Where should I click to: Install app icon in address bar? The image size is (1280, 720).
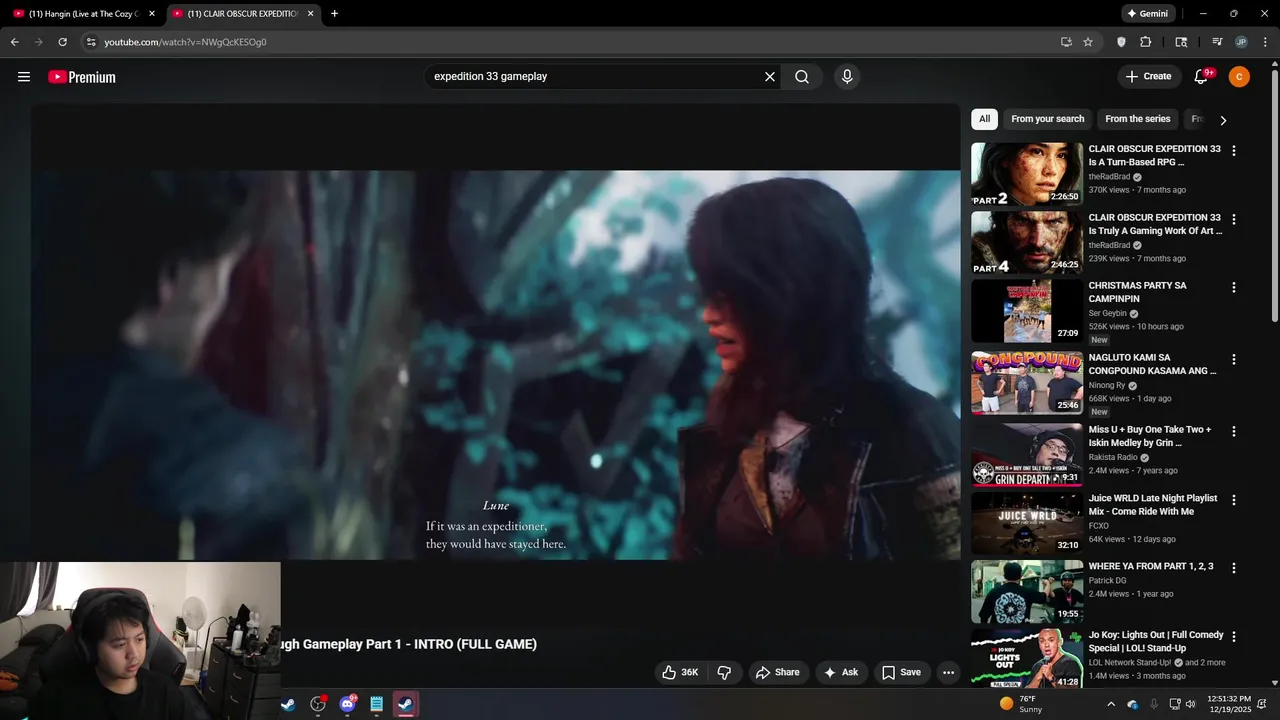pos(1066,42)
